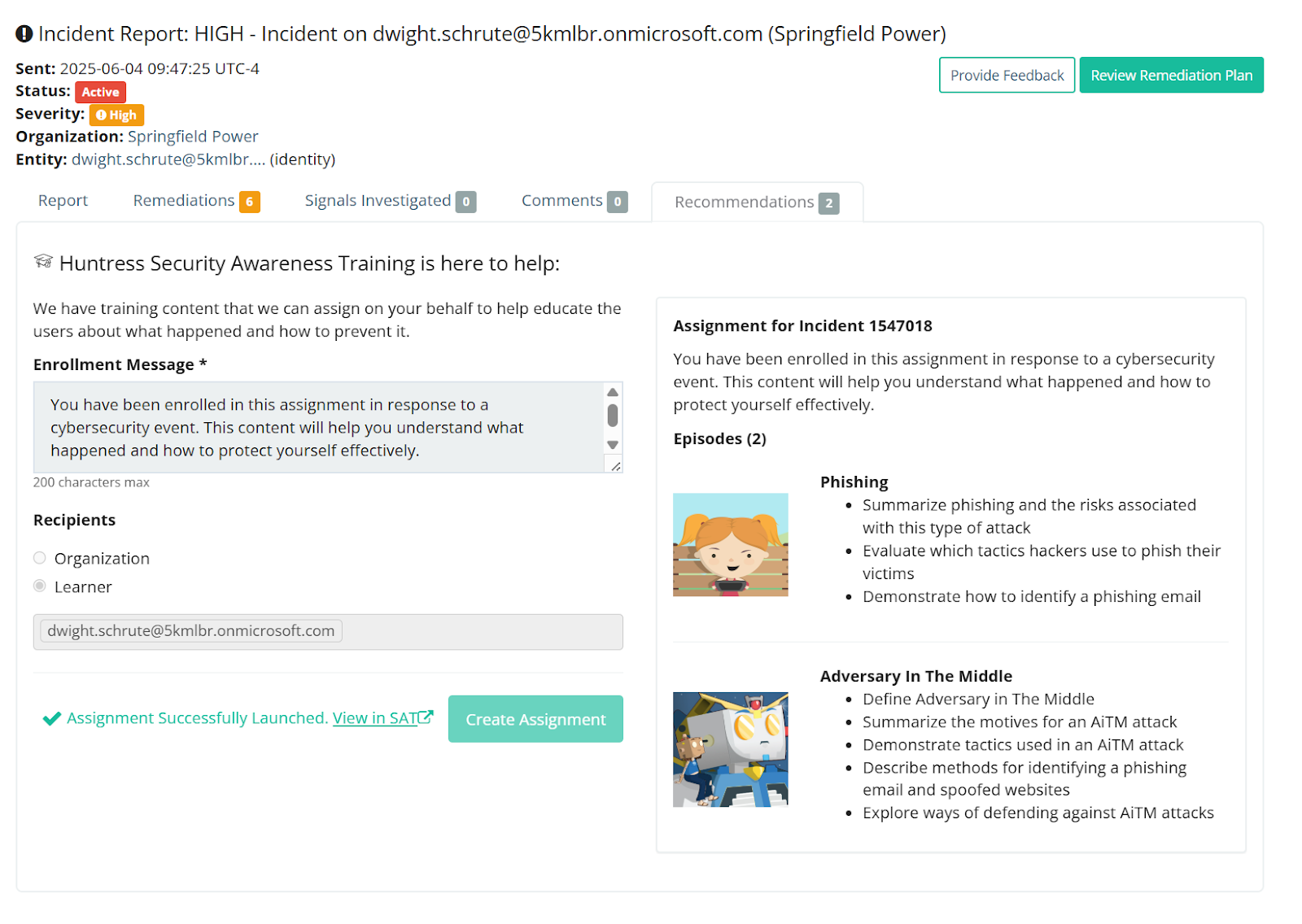
Task: Follow the View in SAT link
Action: click(382, 718)
